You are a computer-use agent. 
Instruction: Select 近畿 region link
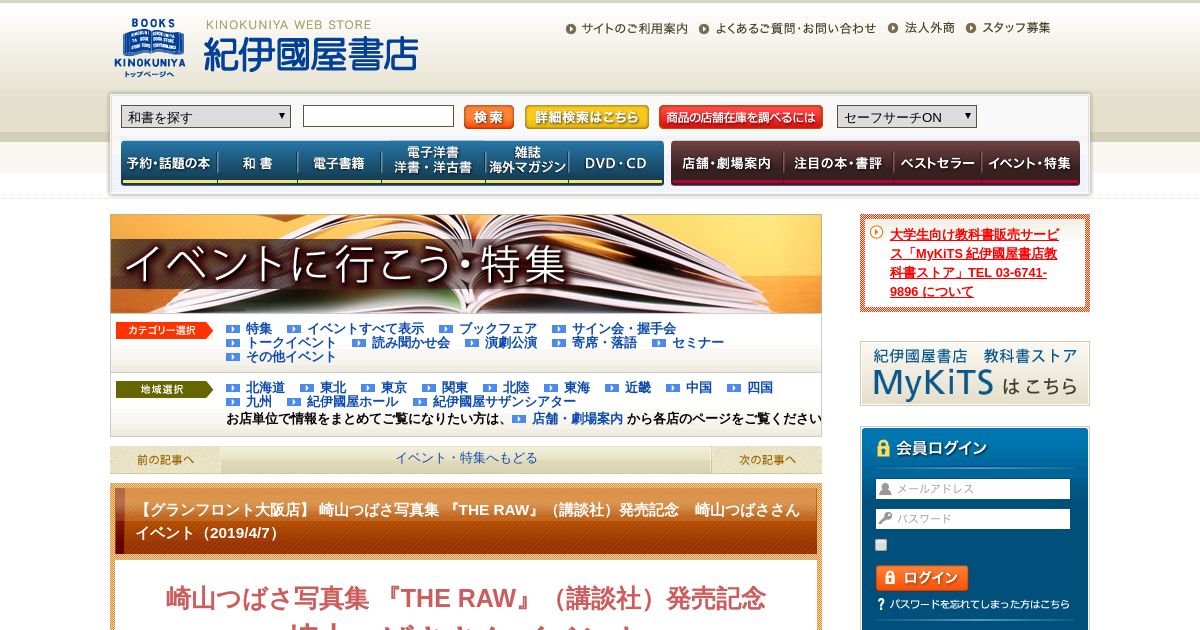pos(638,388)
